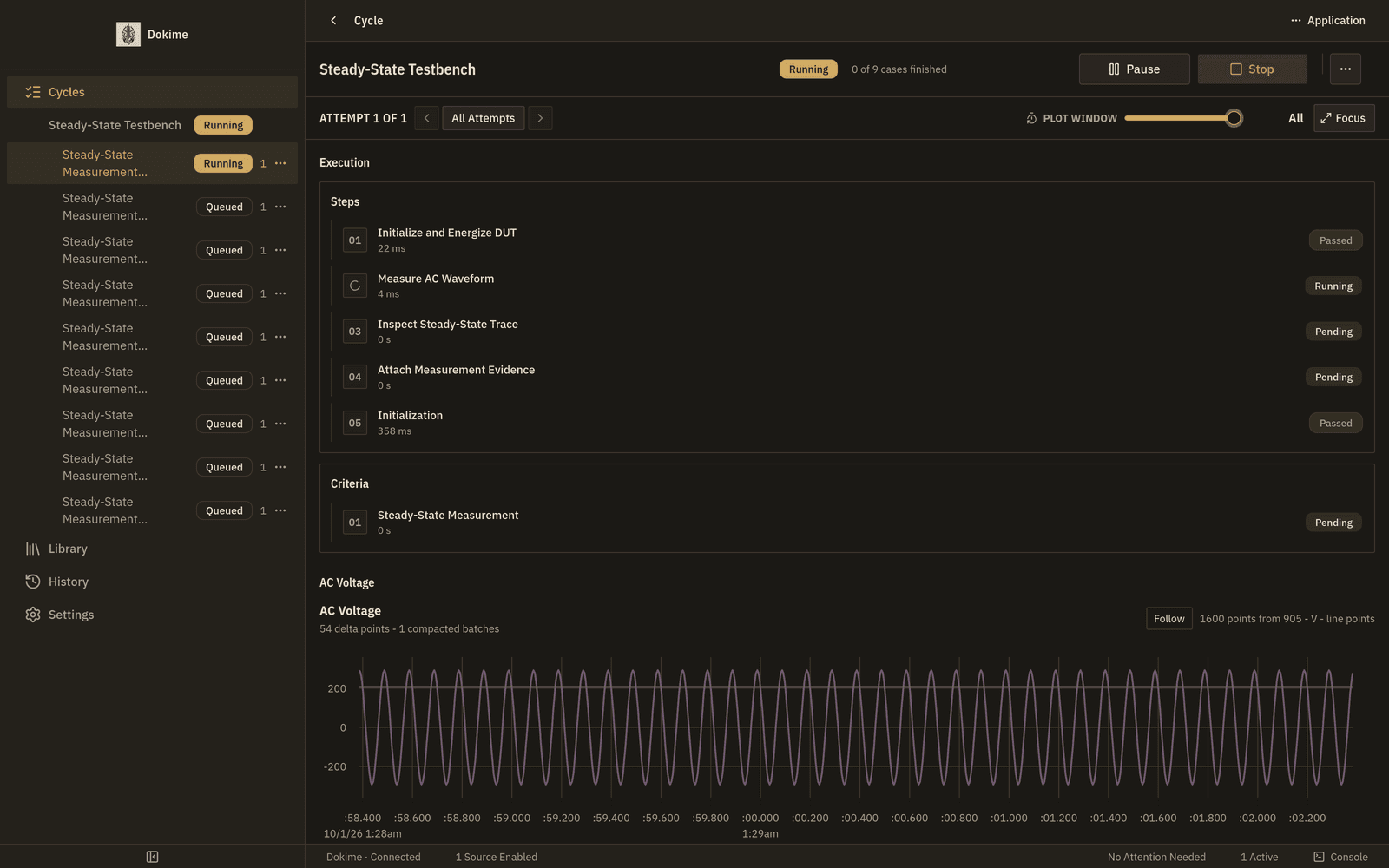
Task: Click the spinner icon of Measure AC Waveform
Action: 355,286
